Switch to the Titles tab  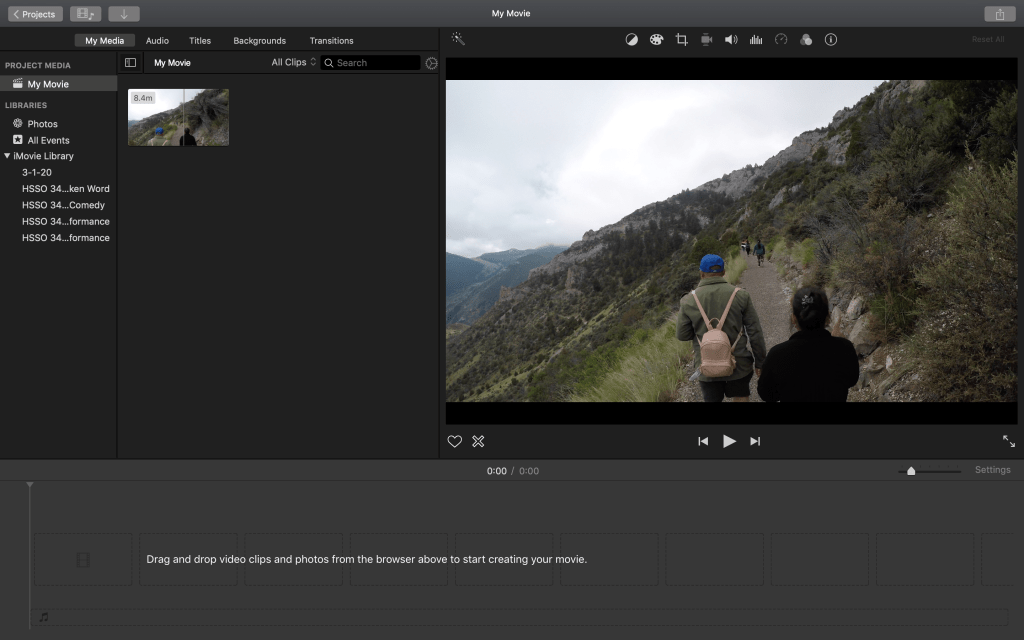tap(200, 41)
